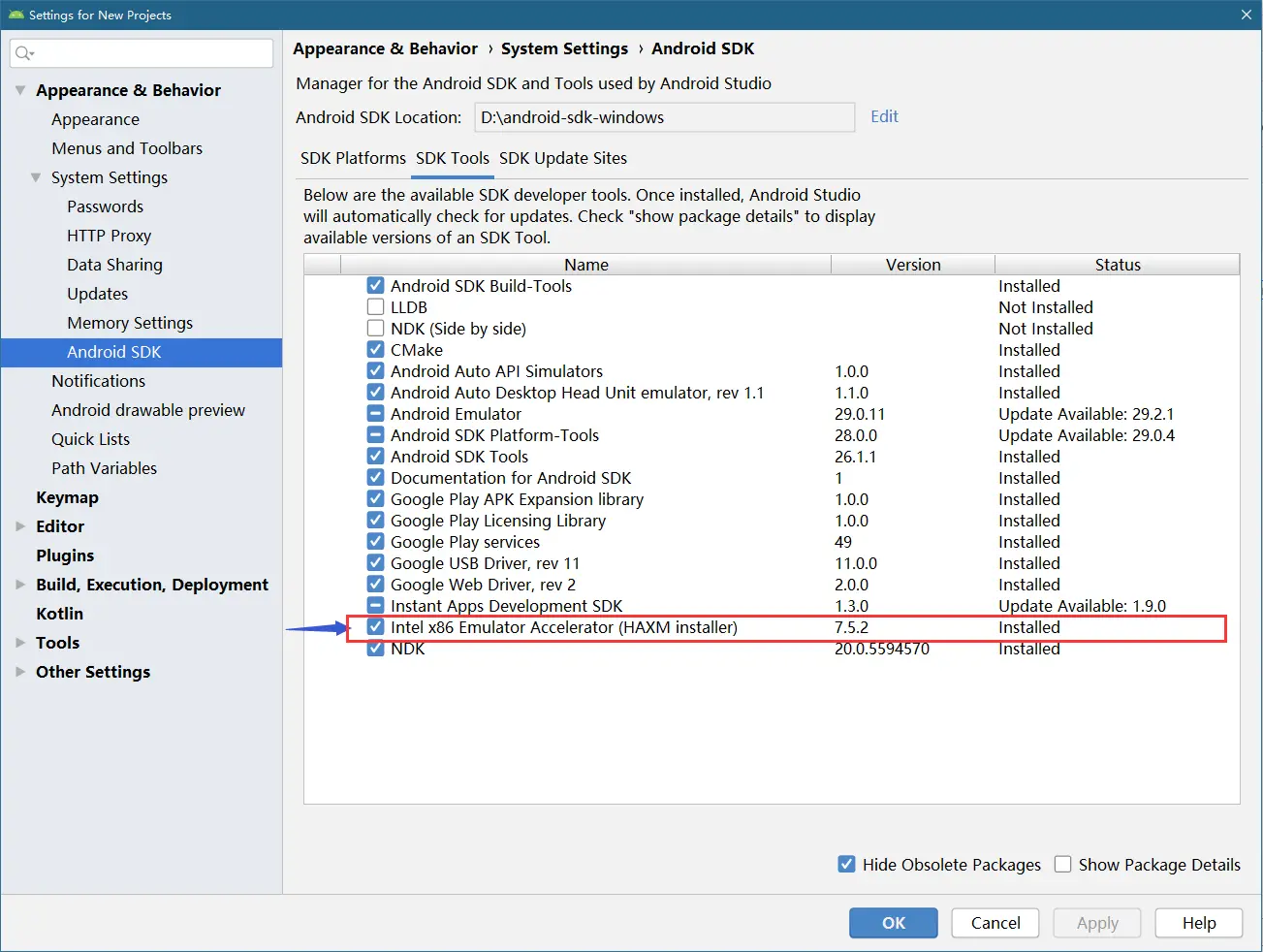Sort table by Version column header
Image resolution: width=1263 pixels, height=952 pixels.
point(913,265)
